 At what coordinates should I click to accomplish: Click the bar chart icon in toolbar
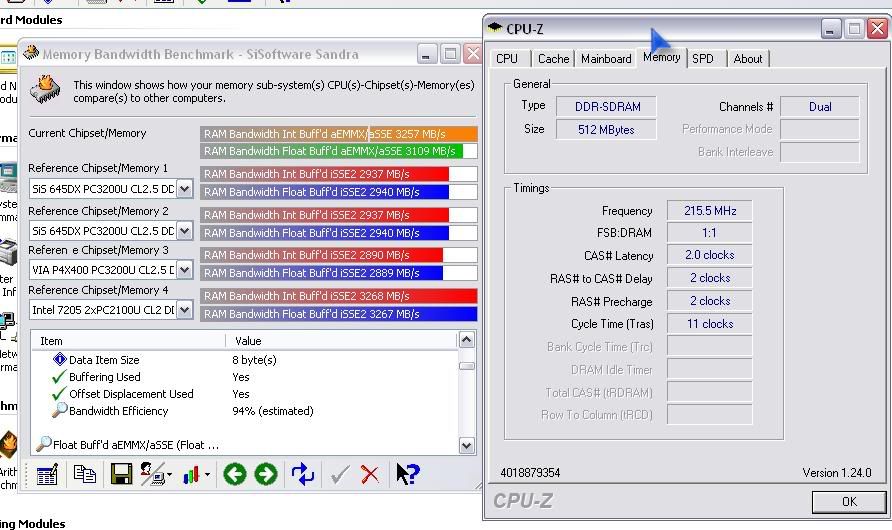(191, 475)
